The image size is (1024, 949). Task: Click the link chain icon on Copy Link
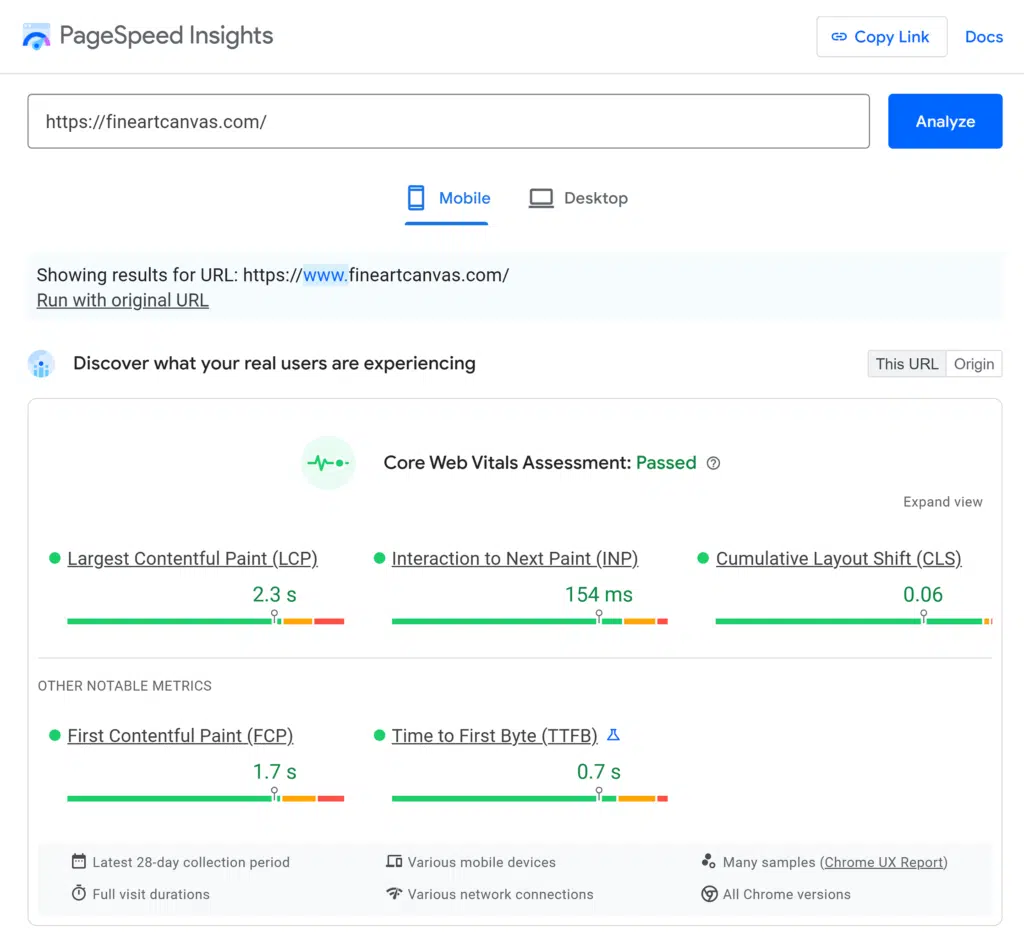[x=842, y=36]
